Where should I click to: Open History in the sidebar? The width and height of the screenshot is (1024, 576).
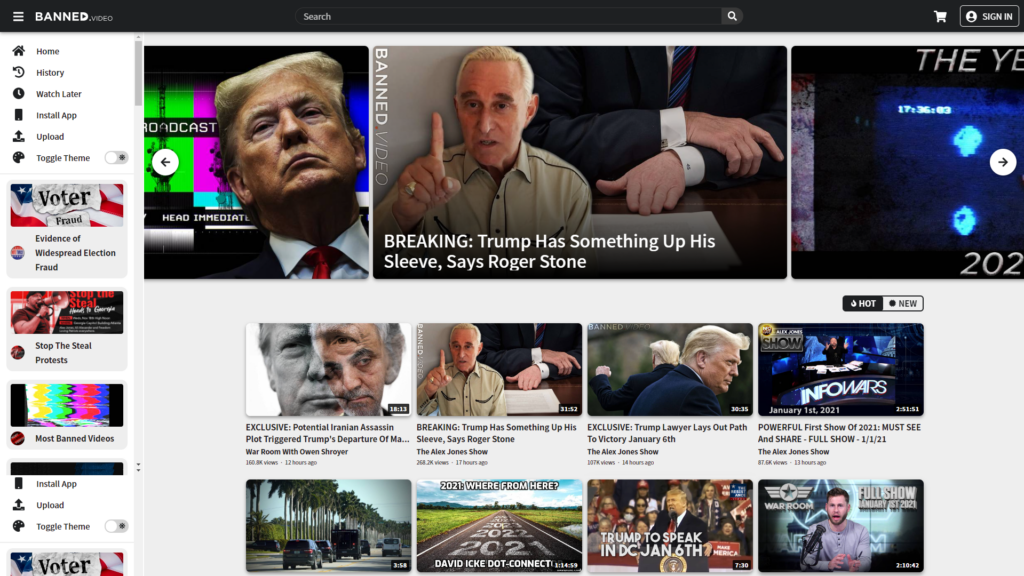click(x=50, y=72)
